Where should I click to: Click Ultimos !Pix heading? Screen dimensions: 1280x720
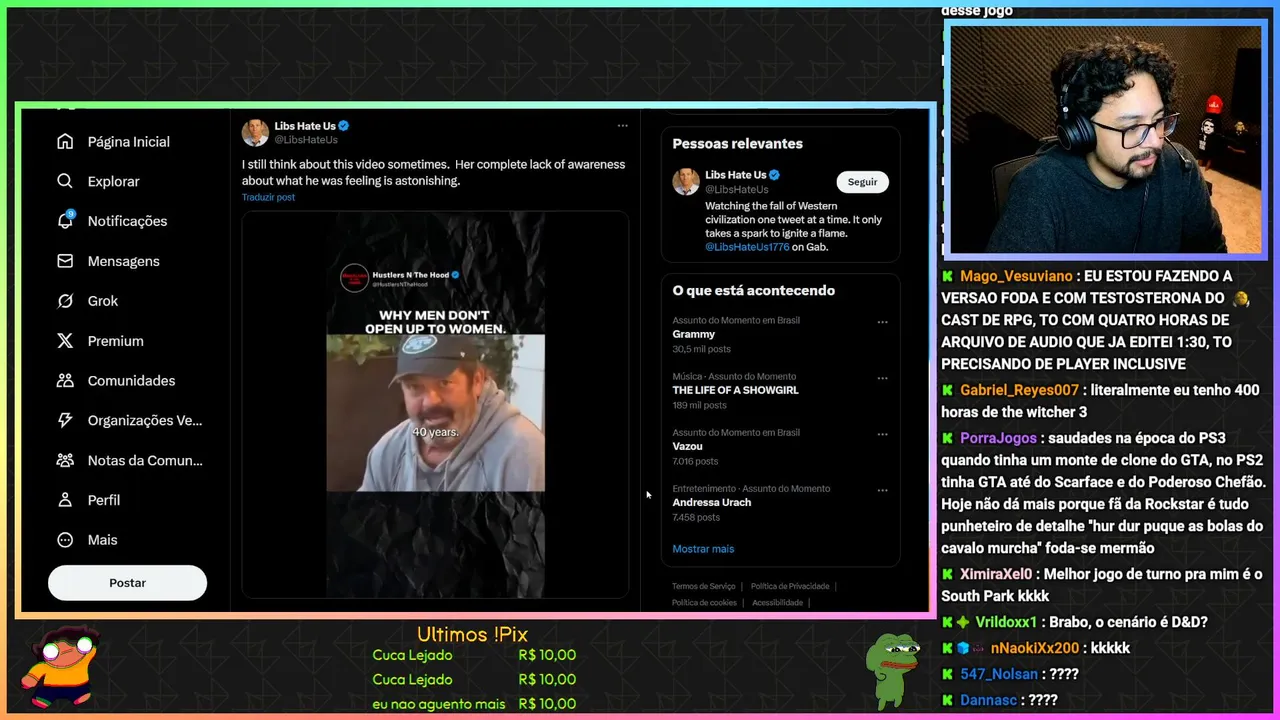tap(472, 635)
